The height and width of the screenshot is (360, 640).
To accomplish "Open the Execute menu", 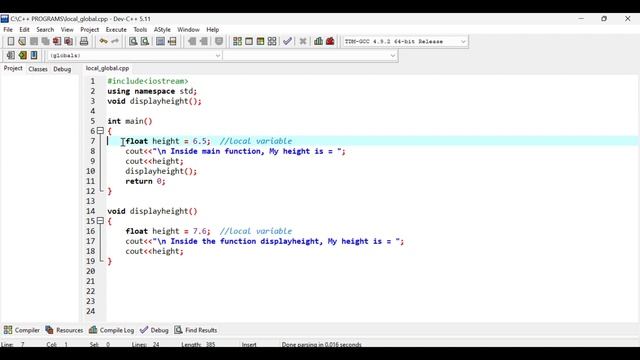I will click(x=116, y=29).
